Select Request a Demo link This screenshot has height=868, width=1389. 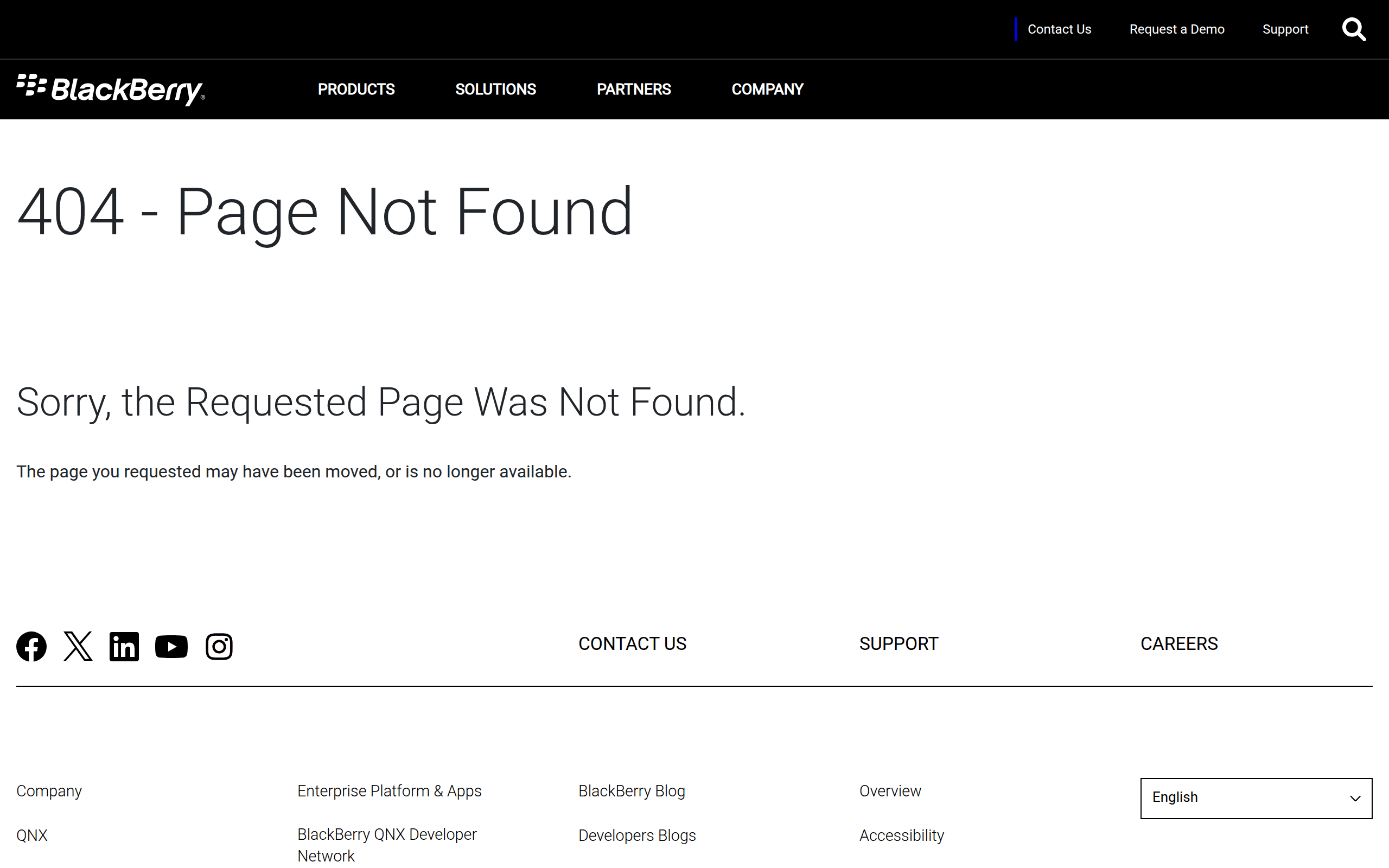click(1177, 29)
